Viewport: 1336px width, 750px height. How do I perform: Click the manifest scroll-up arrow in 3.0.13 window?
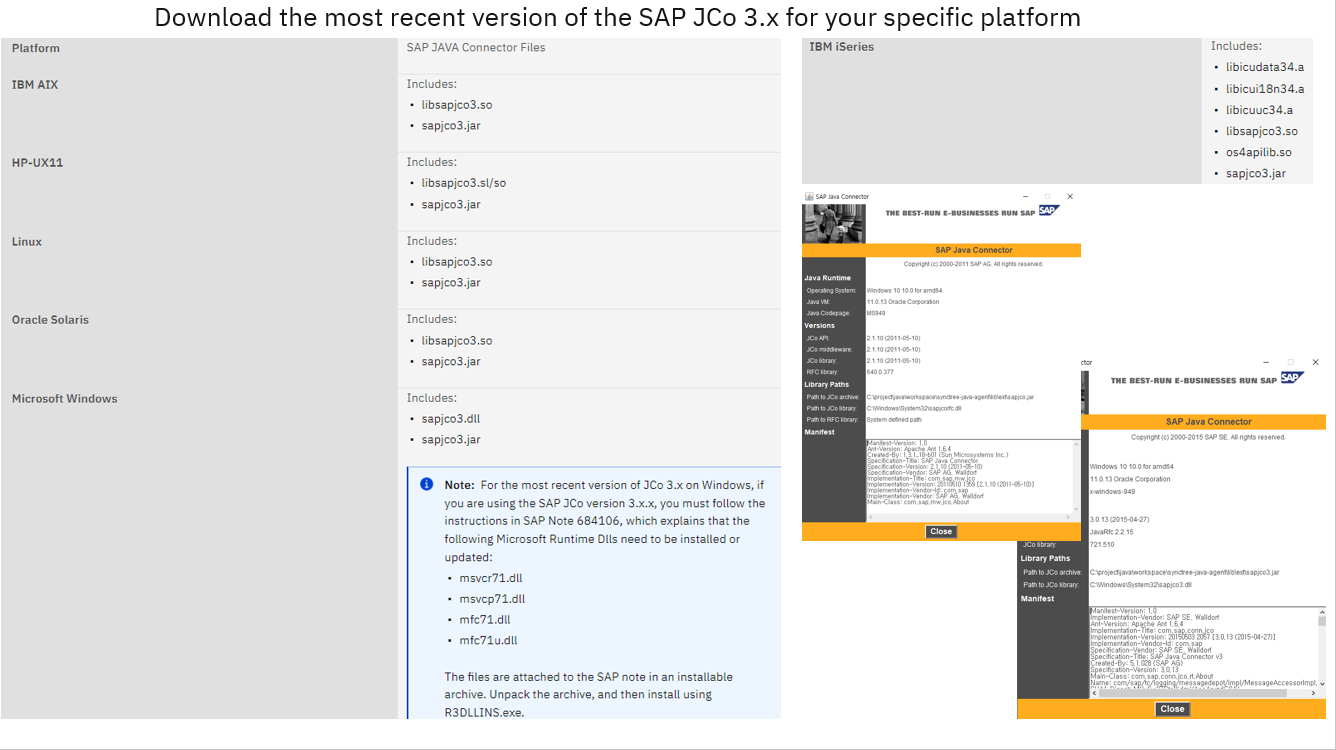(1321, 612)
